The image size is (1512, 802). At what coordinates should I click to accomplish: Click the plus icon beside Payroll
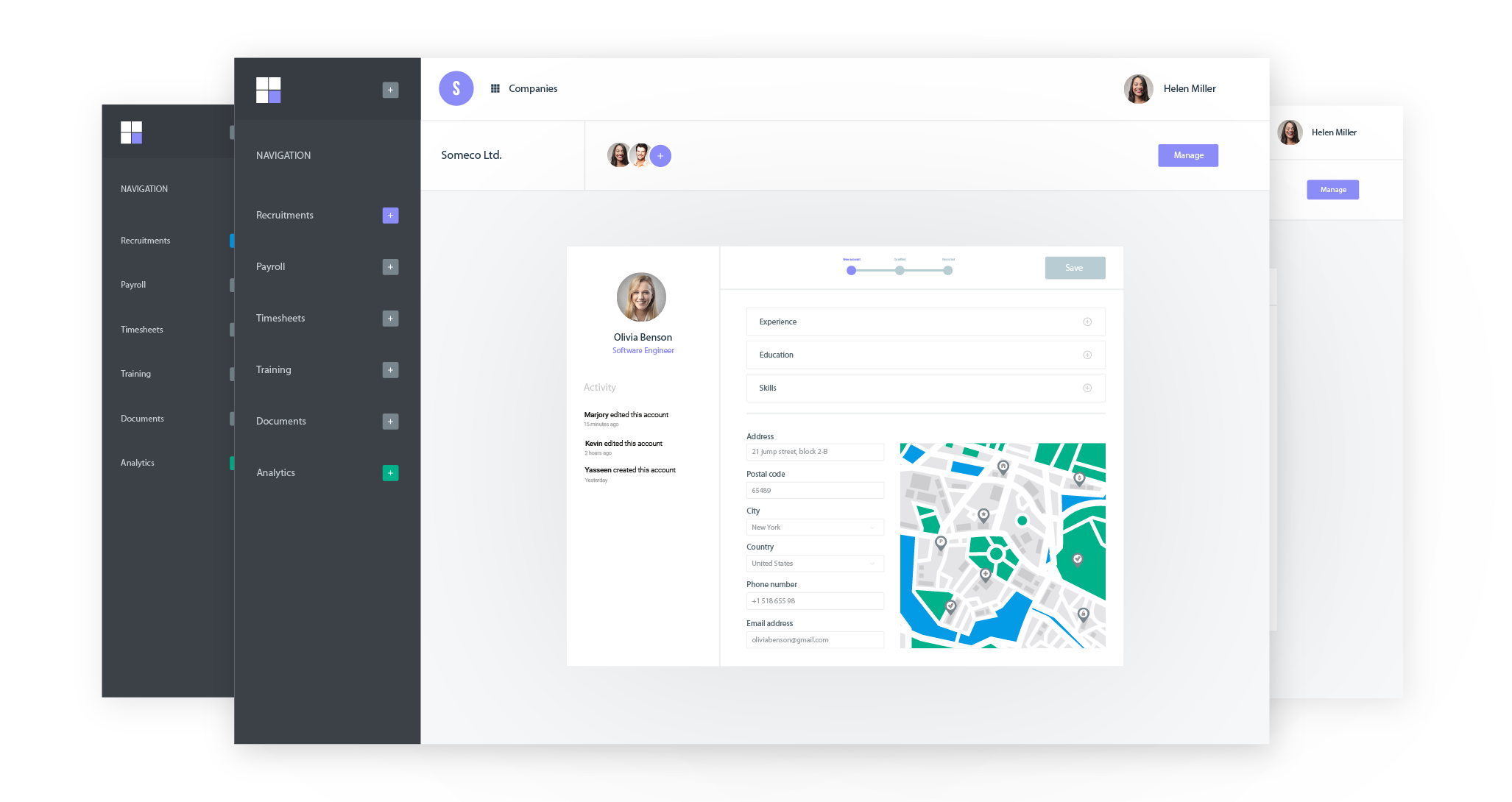pos(390,267)
